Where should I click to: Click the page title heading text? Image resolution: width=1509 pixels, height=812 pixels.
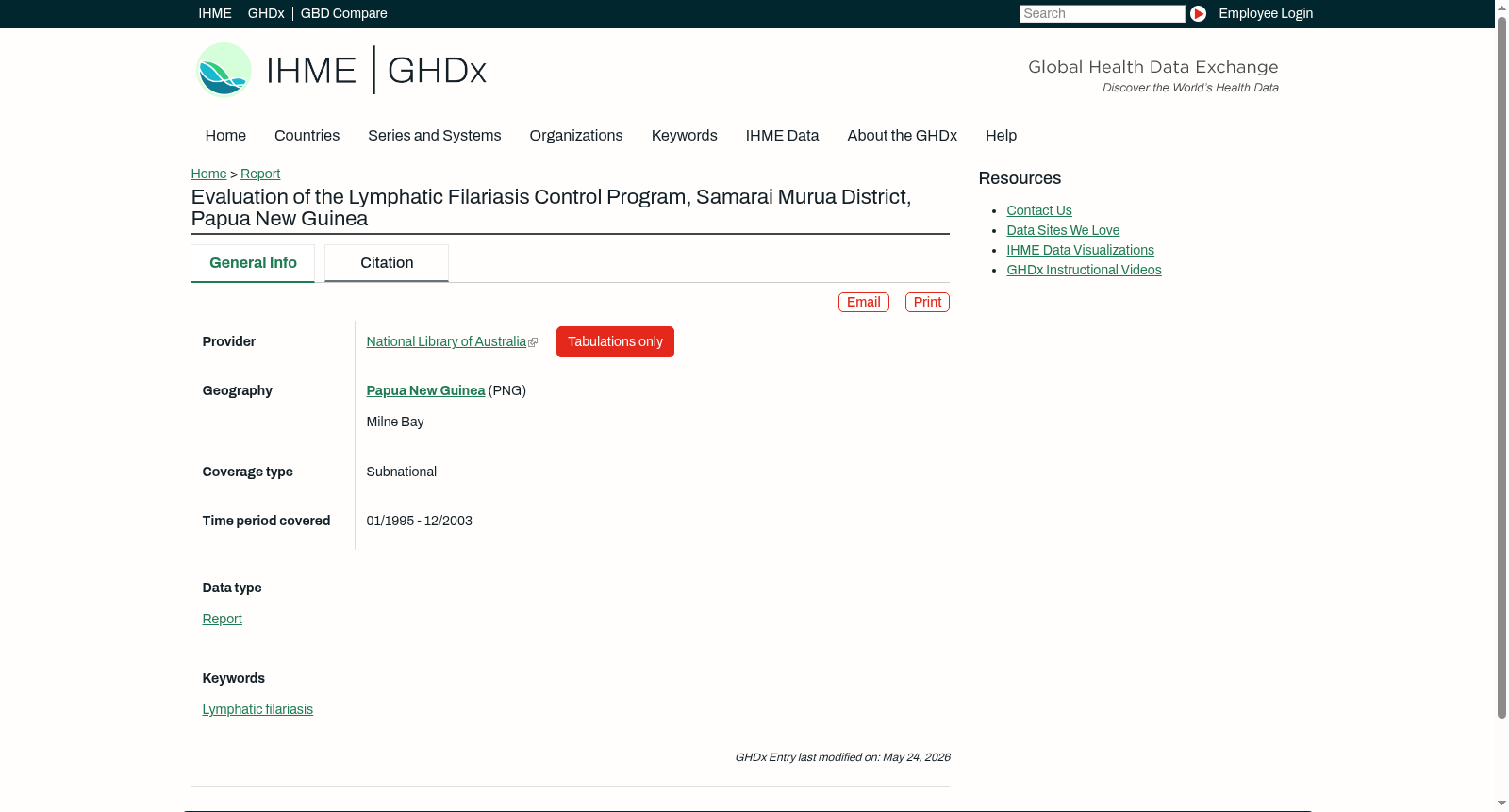[551, 207]
